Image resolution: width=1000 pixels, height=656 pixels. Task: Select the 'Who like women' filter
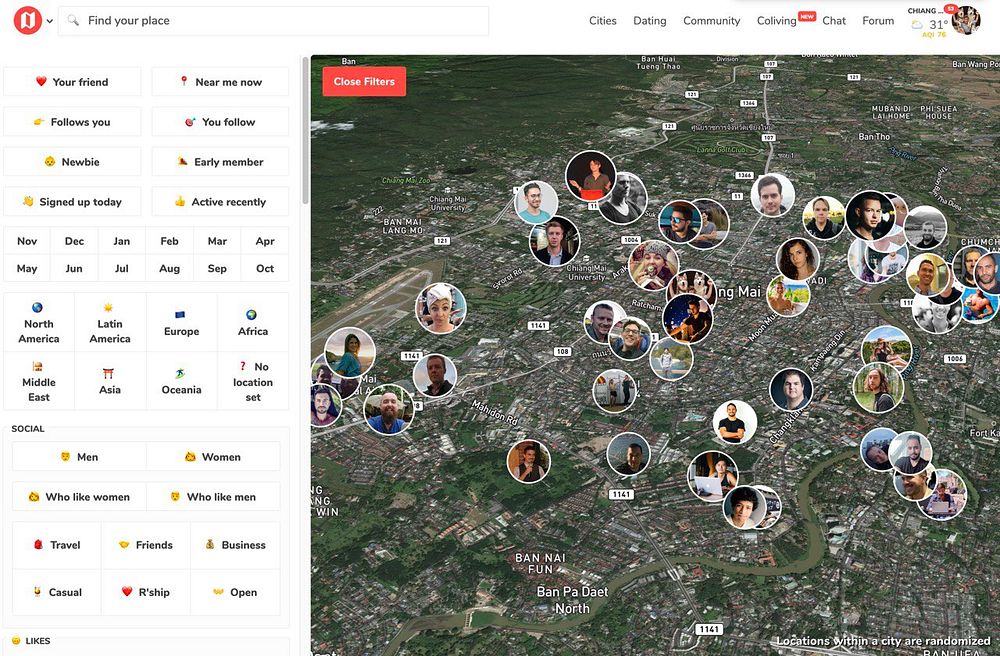(x=79, y=497)
